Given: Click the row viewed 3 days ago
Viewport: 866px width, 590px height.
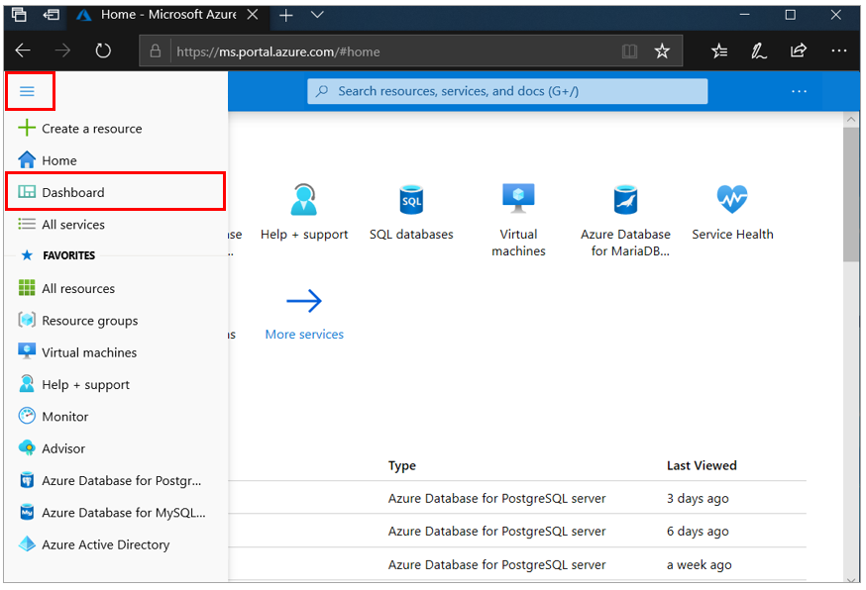Looking at the screenshot, I should (518, 498).
